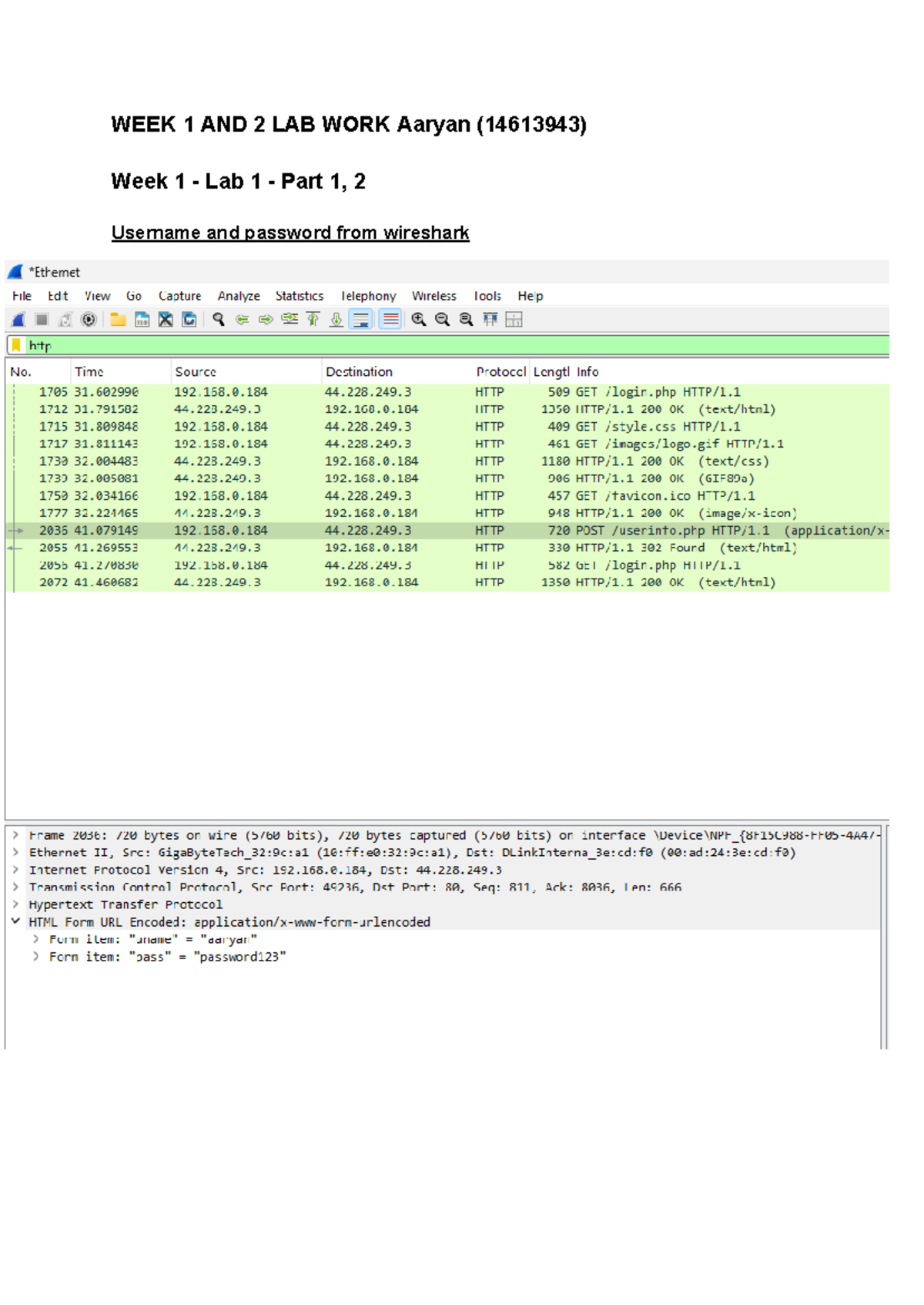
Task: Open the View menu
Action: point(97,296)
